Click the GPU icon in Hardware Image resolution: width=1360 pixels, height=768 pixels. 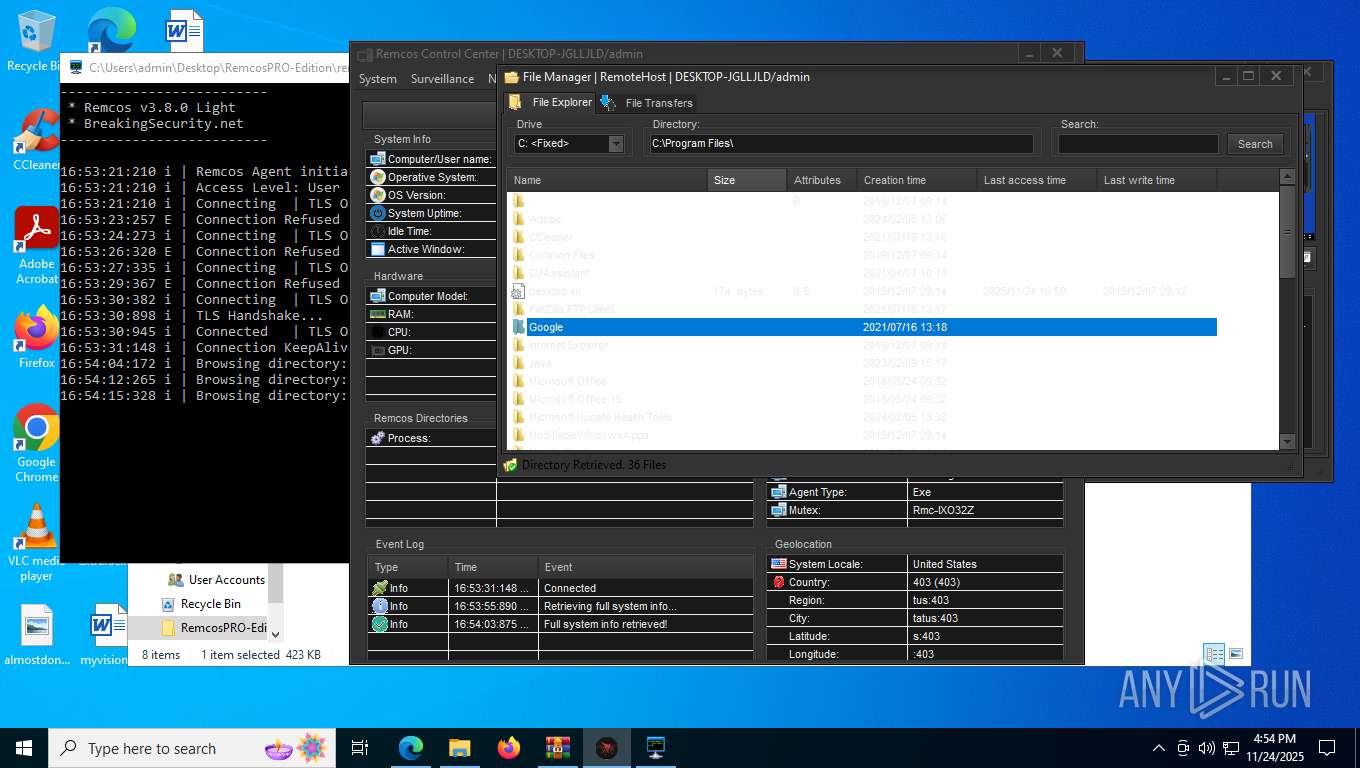pyautogui.click(x=378, y=350)
